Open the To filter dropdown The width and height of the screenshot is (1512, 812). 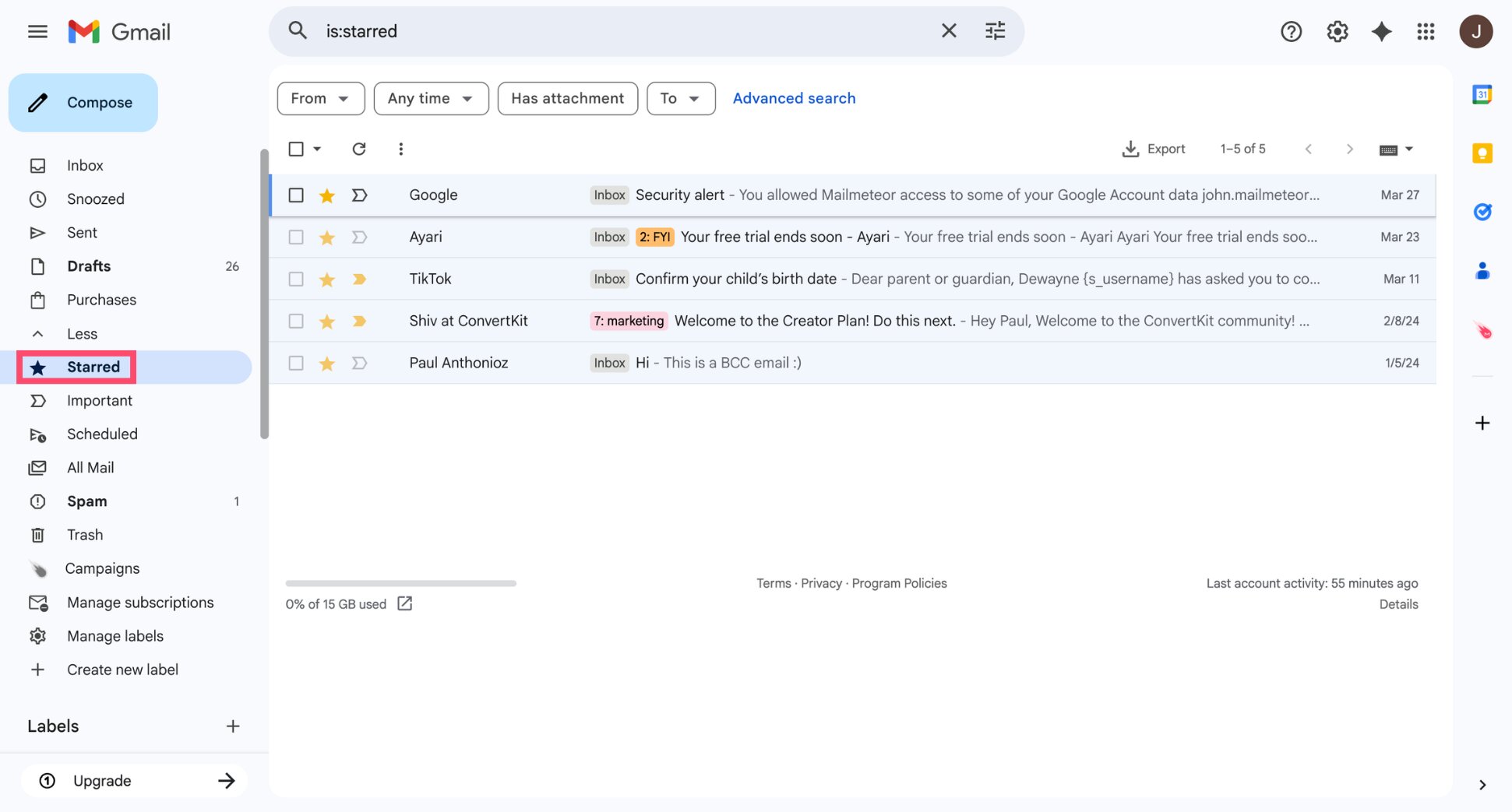681,99
